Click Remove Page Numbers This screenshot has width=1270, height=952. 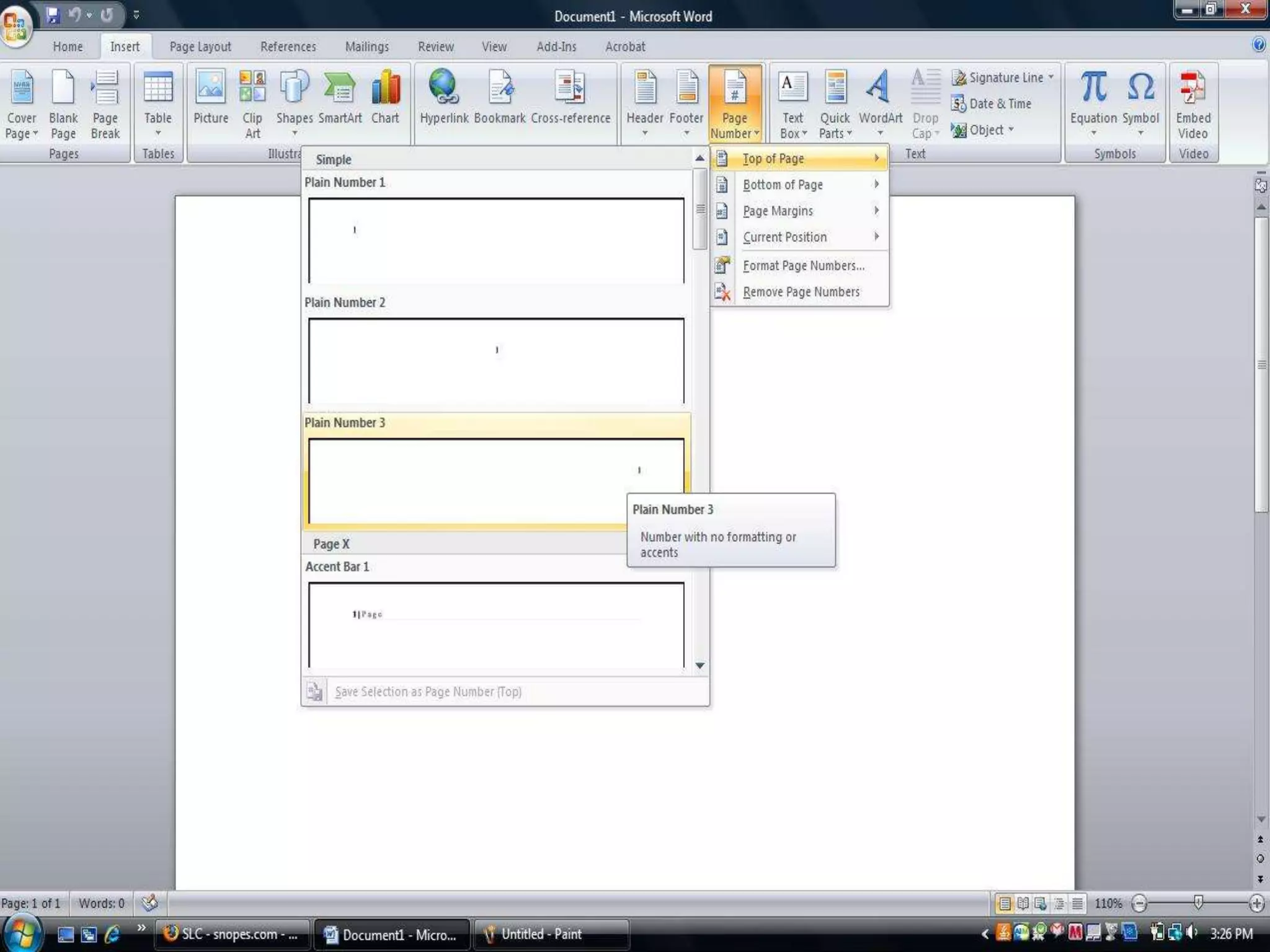pyautogui.click(x=801, y=292)
